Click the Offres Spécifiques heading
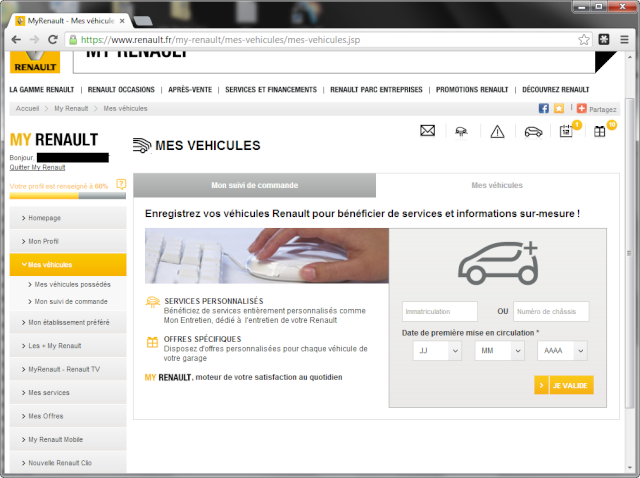The width and height of the screenshot is (640, 478). pos(202,339)
